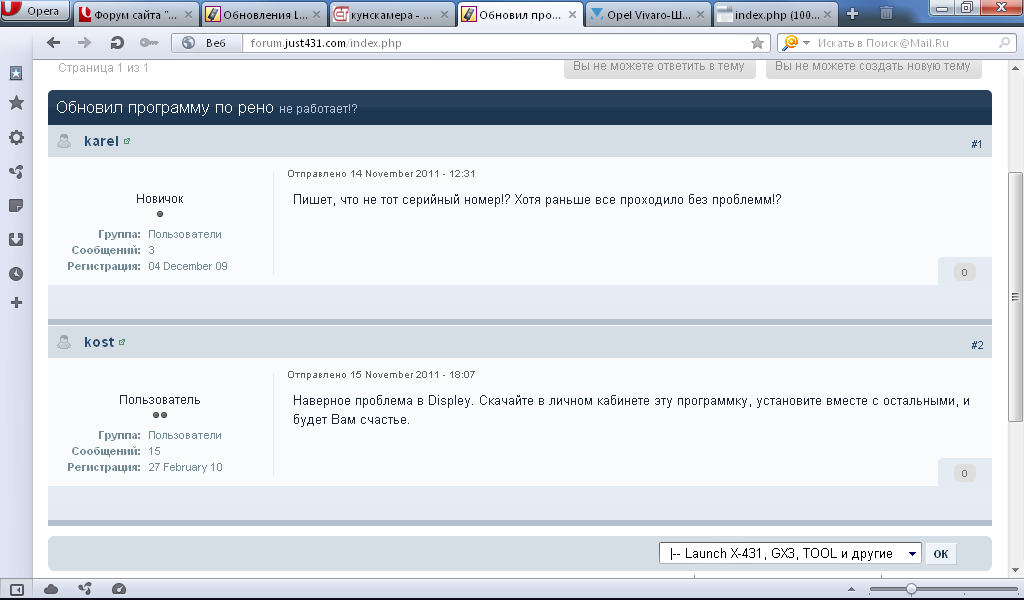Open user kost's profile link

(99, 342)
